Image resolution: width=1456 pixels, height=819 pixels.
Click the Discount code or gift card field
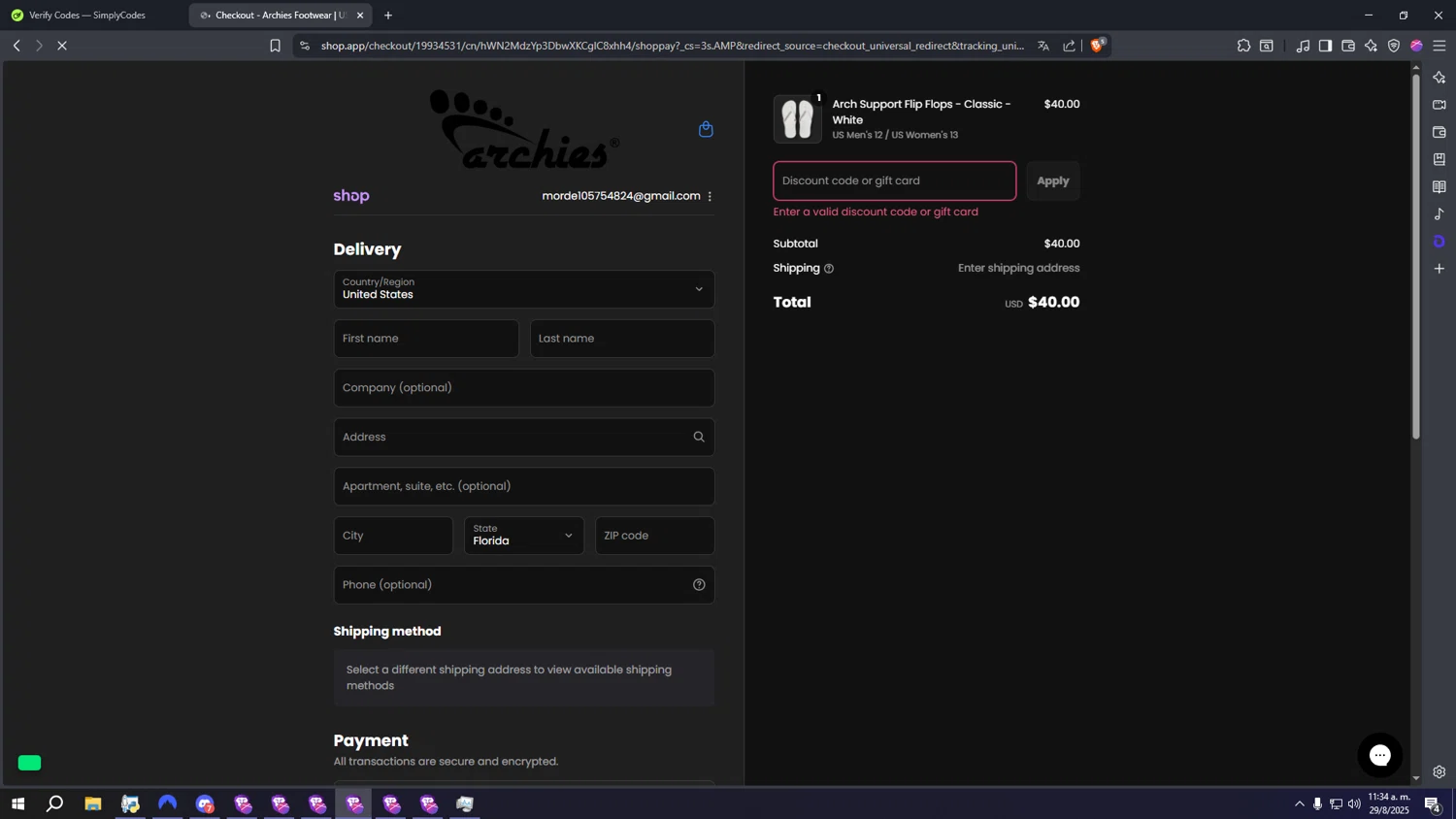click(x=895, y=181)
